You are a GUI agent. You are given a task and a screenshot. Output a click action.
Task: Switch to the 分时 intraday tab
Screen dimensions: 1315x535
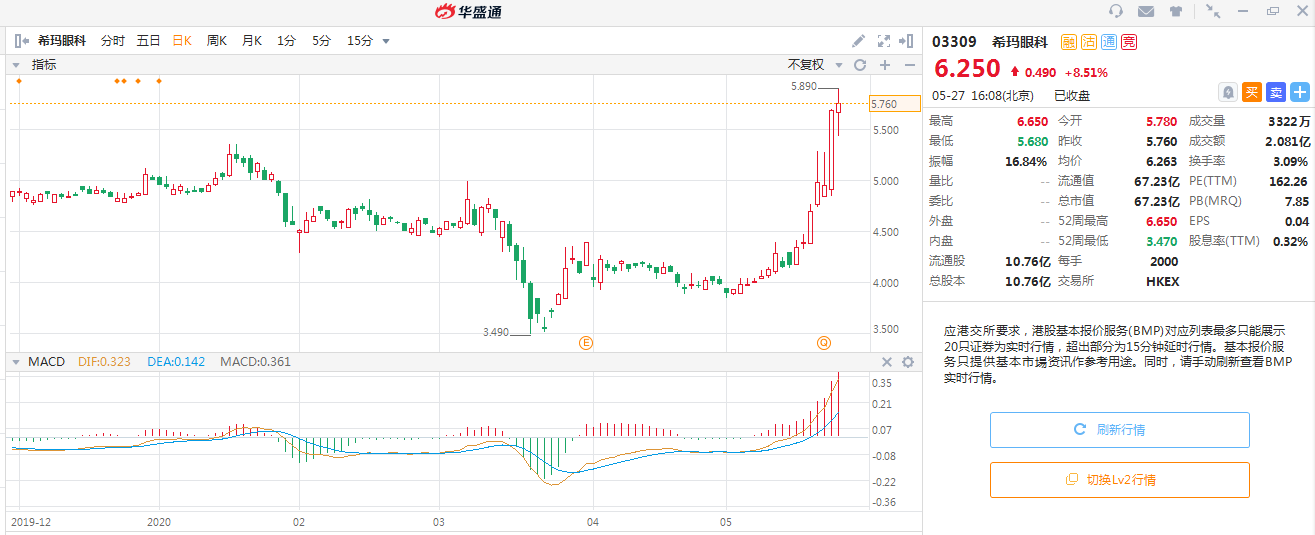(113, 41)
